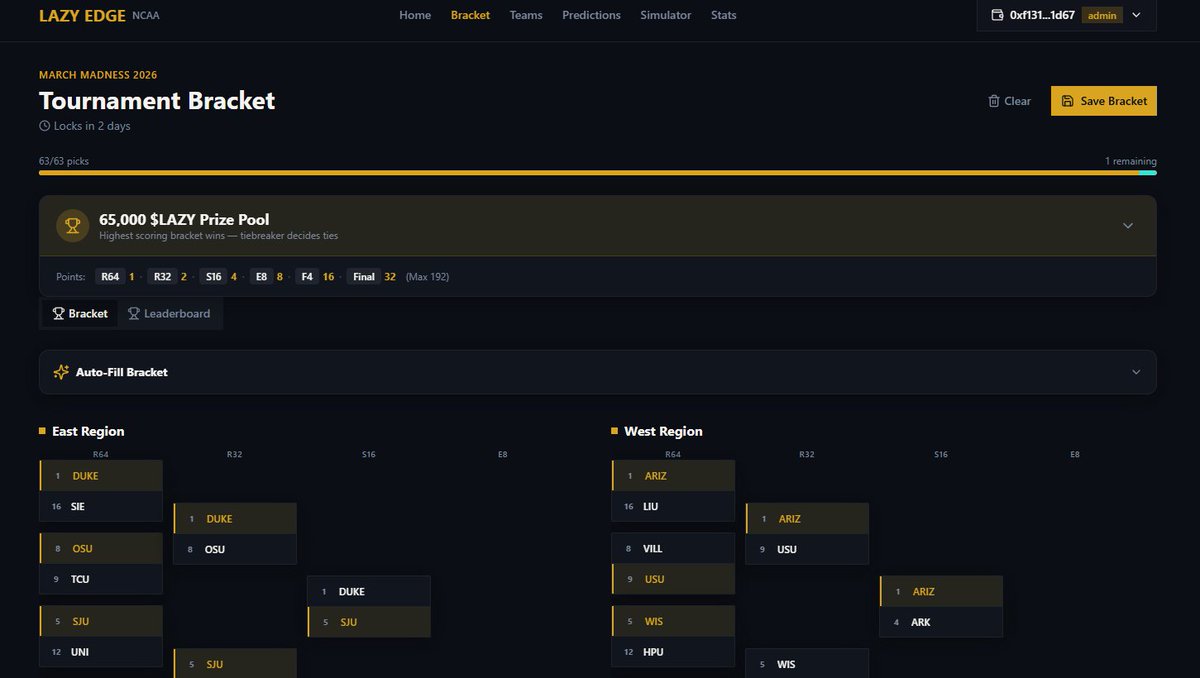Pick LIU in West R64
1200x678 pixels.
point(673,506)
